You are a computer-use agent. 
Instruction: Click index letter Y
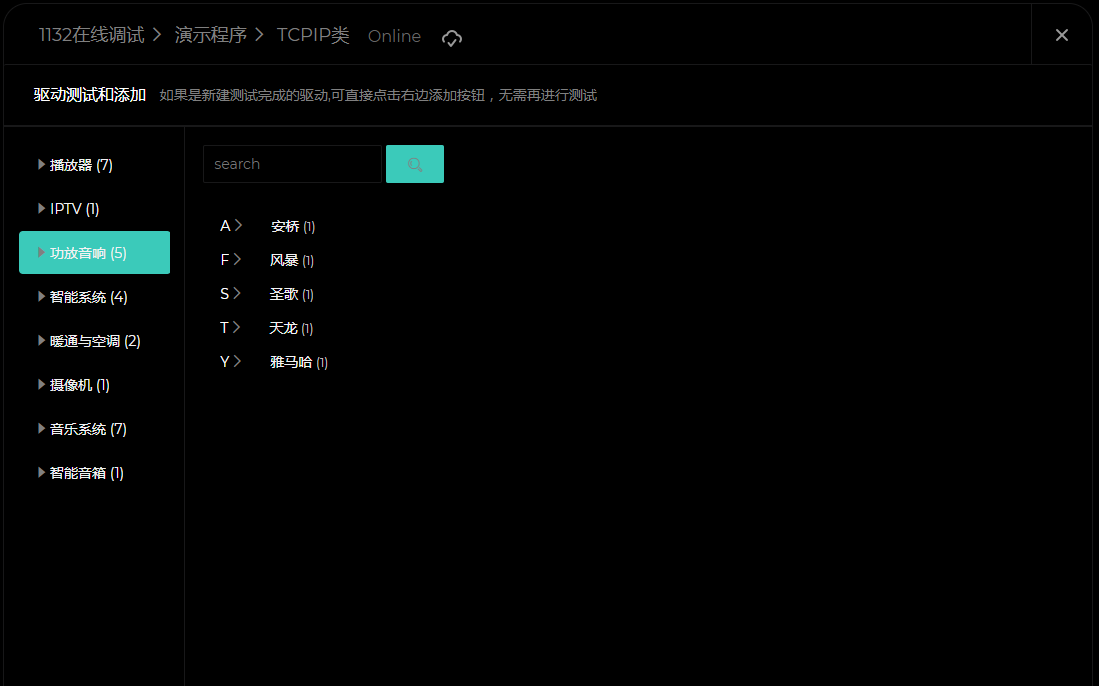[x=225, y=362]
